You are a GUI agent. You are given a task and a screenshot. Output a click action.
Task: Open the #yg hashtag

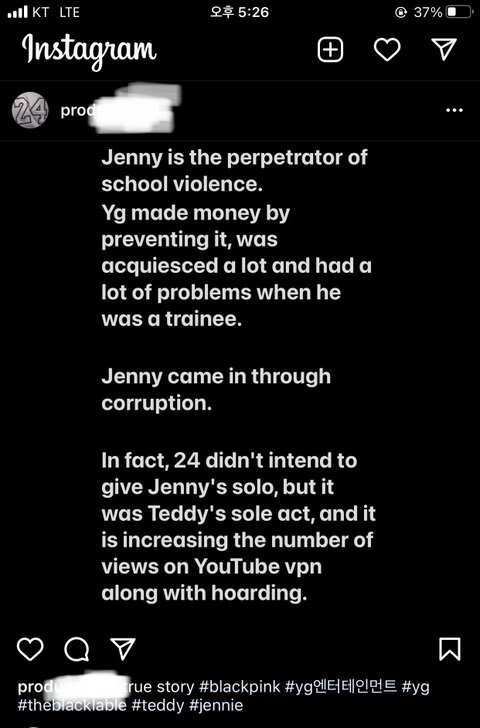(415, 687)
